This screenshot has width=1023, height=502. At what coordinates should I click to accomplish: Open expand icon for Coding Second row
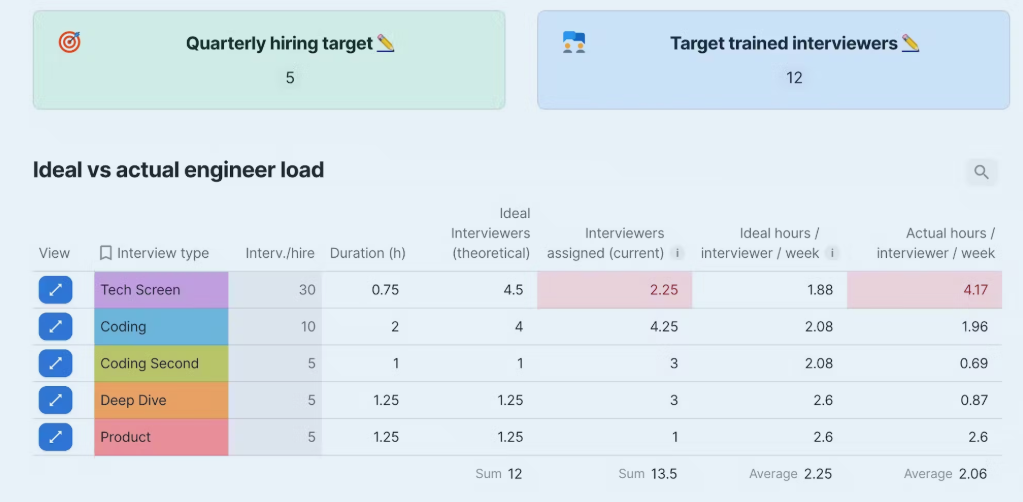55,364
